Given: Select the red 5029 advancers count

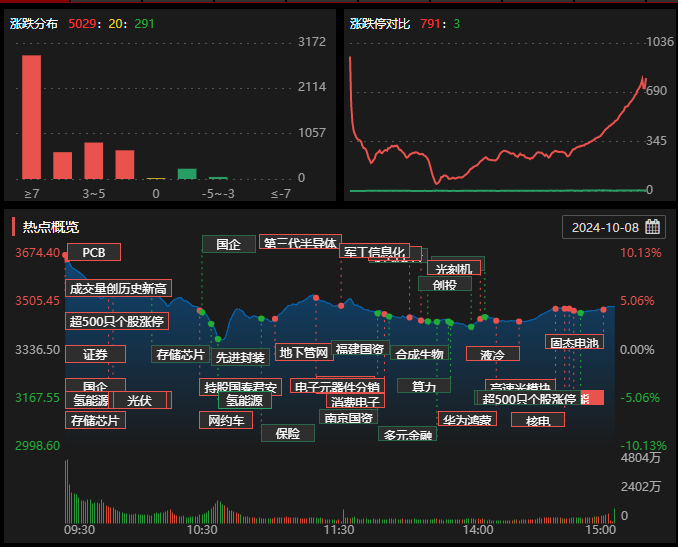Looking at the screenshot, I should pos(82,23).
